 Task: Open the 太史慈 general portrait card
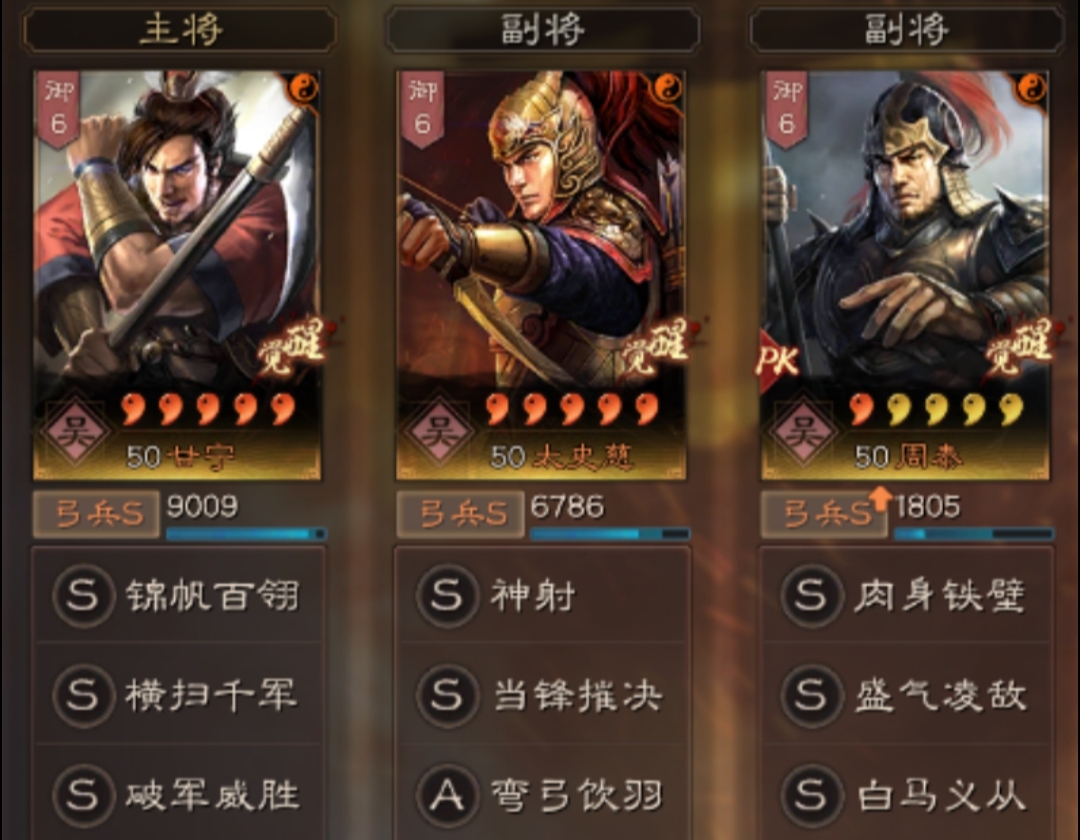pos(541,275)
